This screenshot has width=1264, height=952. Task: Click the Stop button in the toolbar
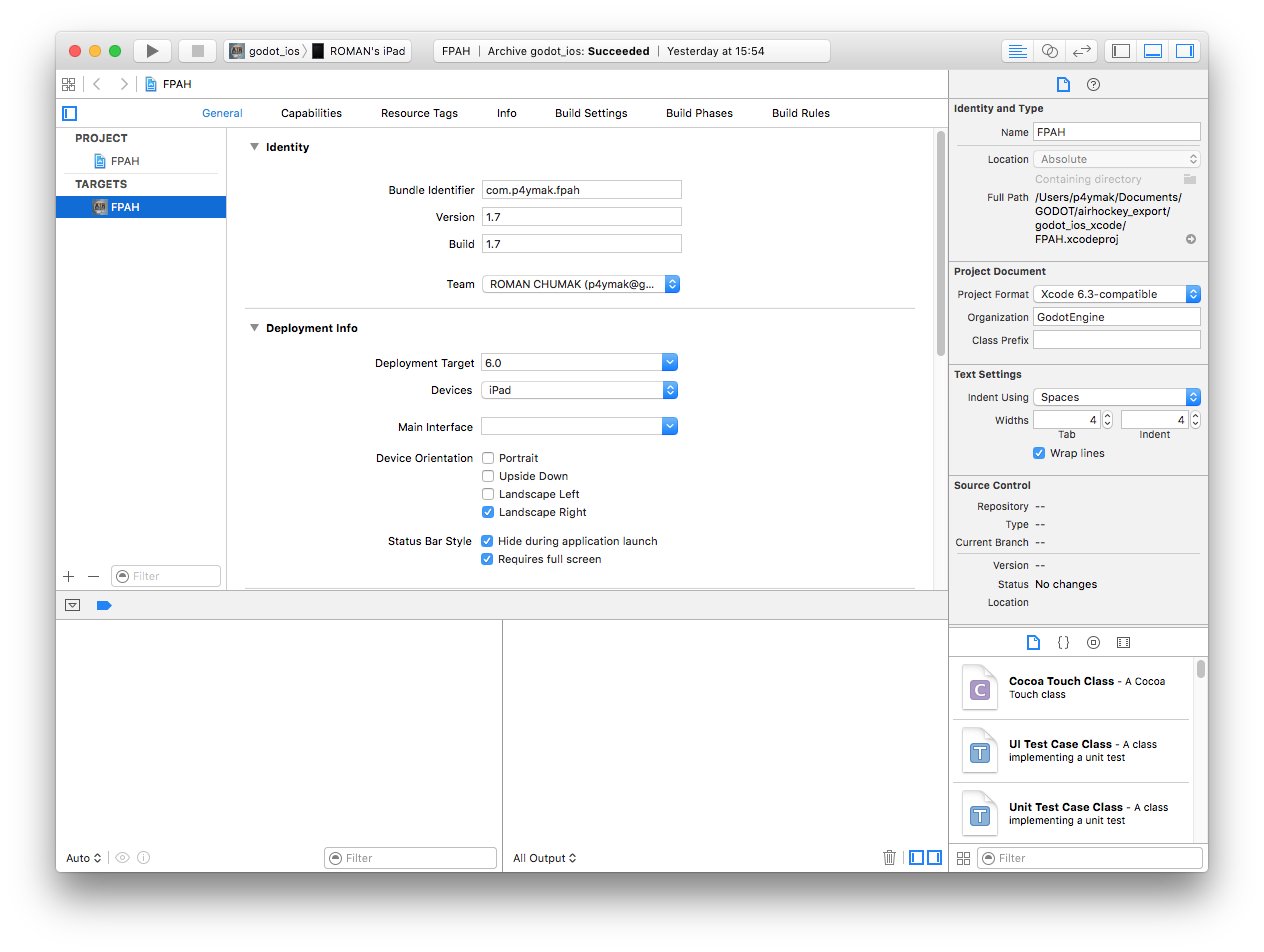click(197, 51)
